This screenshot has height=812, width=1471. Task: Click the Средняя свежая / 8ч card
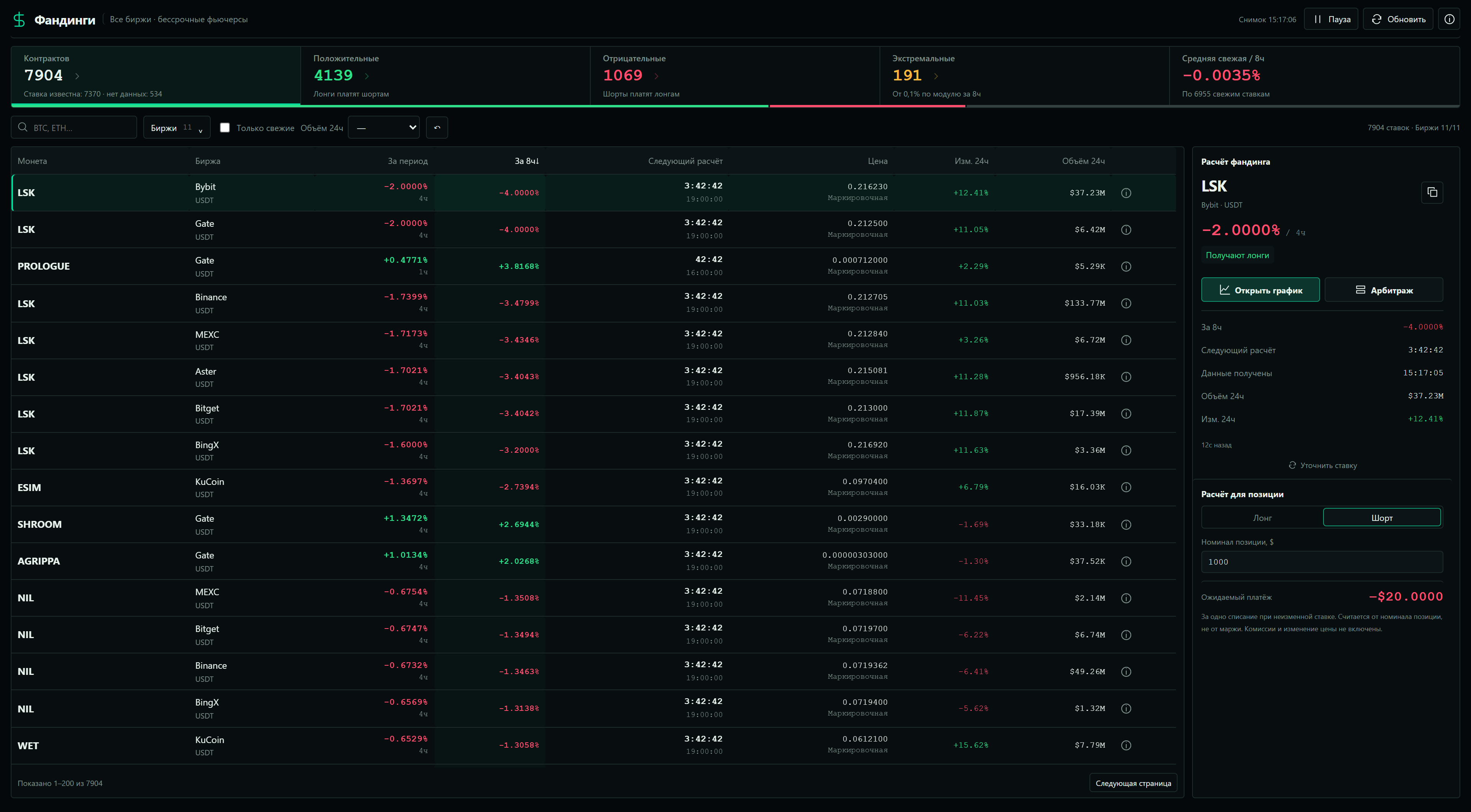(1314, 75)
